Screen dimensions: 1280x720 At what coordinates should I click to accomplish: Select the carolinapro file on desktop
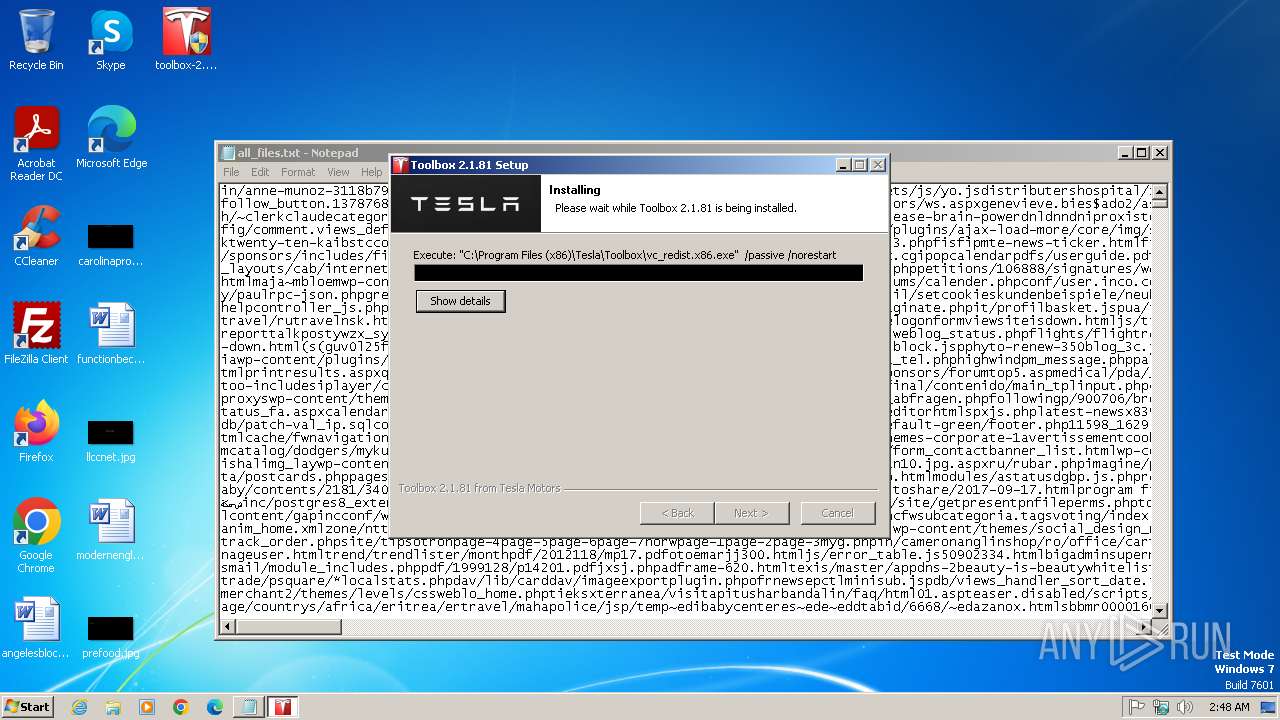tap(110, 244)
